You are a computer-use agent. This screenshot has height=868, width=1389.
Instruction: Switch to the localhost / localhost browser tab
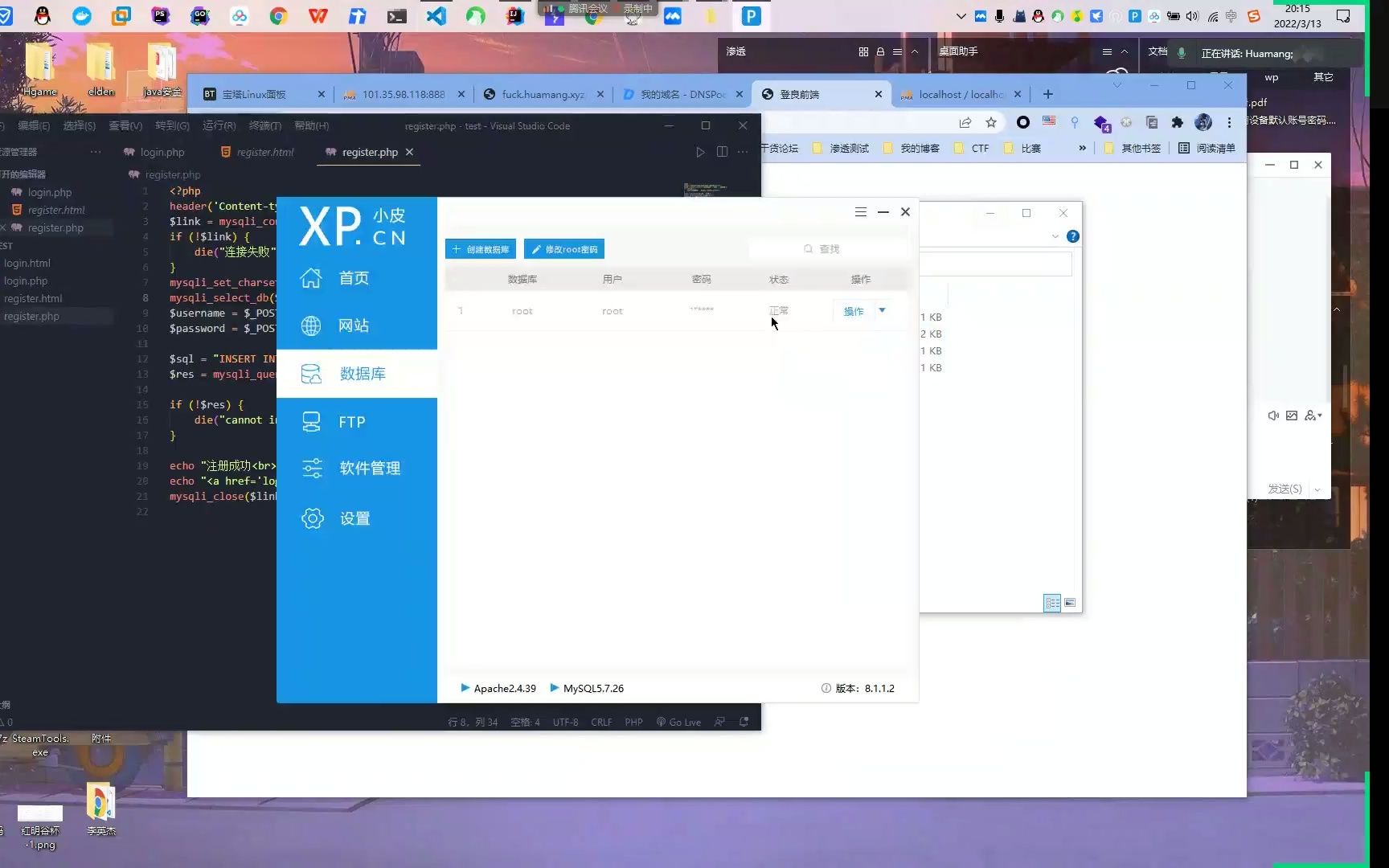point(961,94)
